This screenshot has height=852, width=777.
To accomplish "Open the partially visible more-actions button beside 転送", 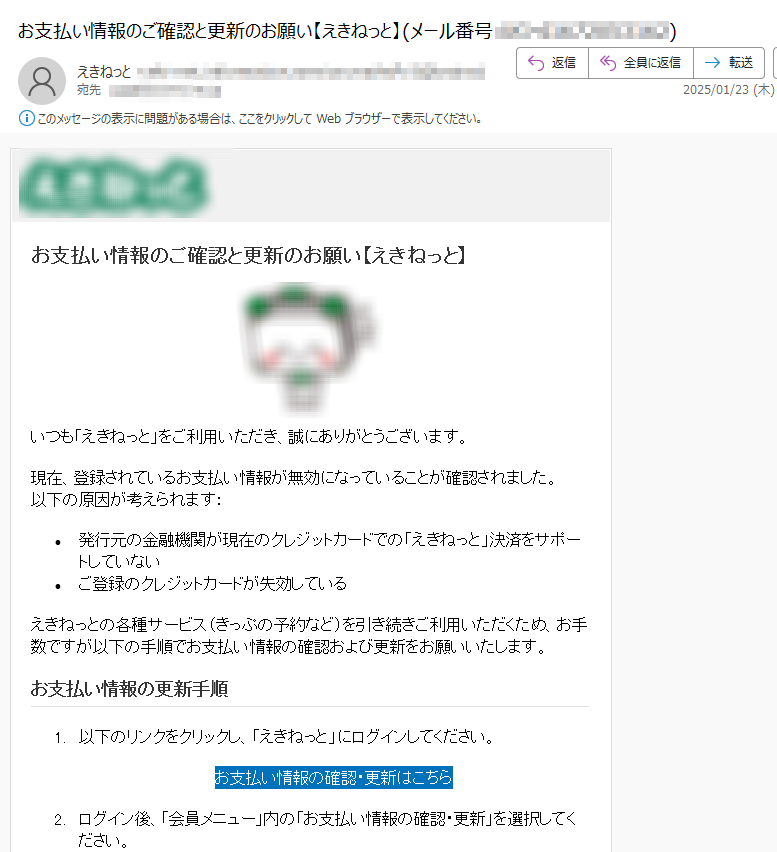I will pyautogui.click(x=774, y=63).
